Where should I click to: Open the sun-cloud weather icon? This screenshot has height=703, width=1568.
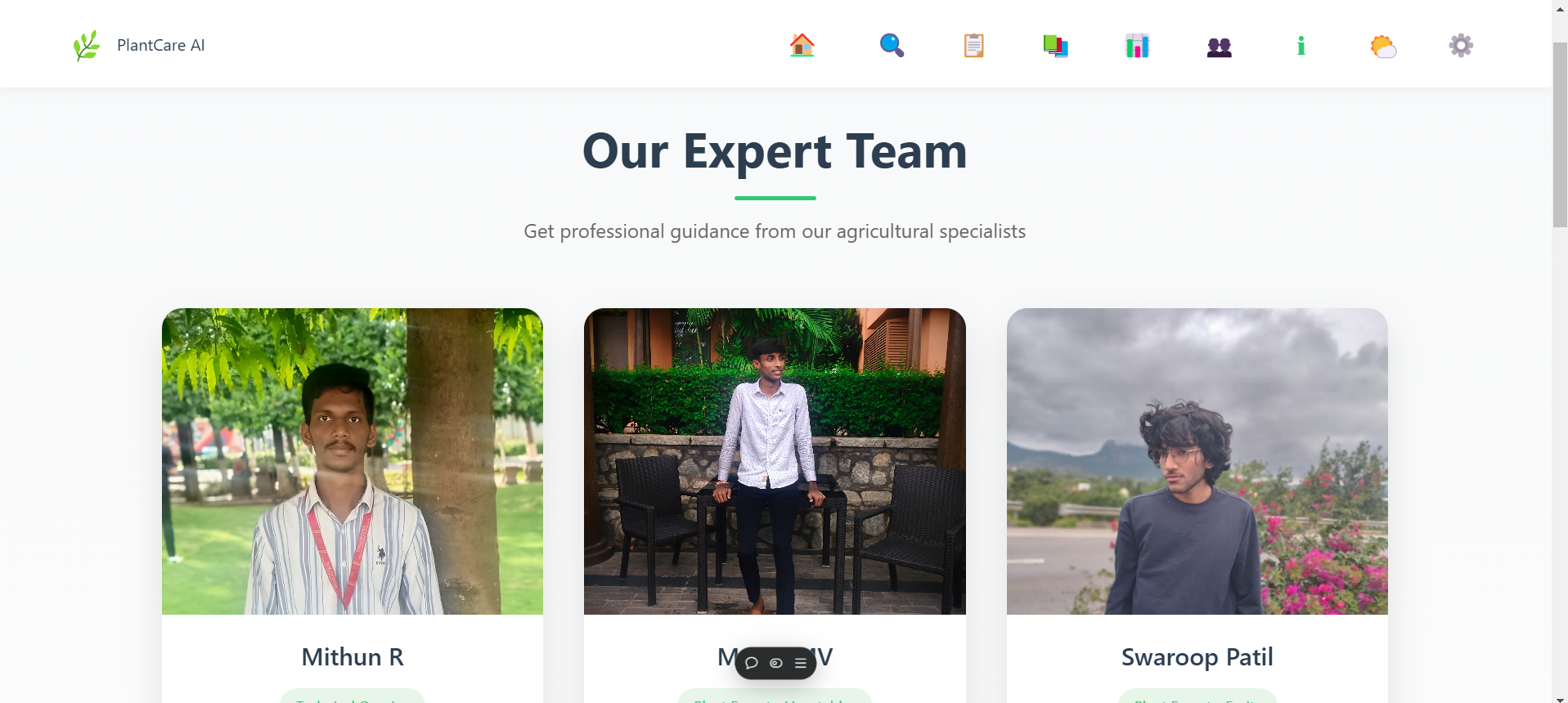click(x=1383, y=47)
